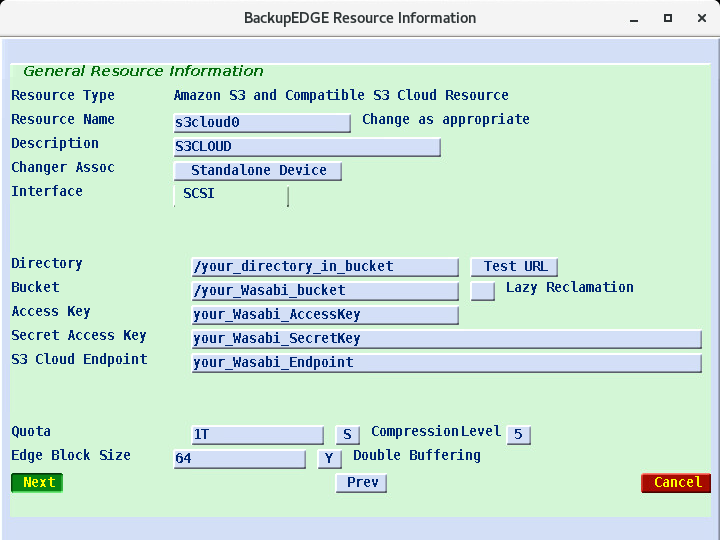The width and height of the screenshot is (720, 540).
Task: Minimize the BackupEDGE window
Action: point(634,18)
